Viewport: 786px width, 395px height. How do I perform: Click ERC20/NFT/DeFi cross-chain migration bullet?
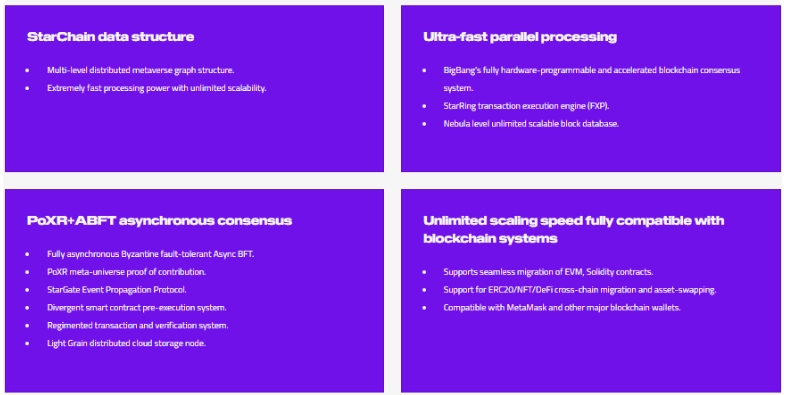tap(579, 290)
